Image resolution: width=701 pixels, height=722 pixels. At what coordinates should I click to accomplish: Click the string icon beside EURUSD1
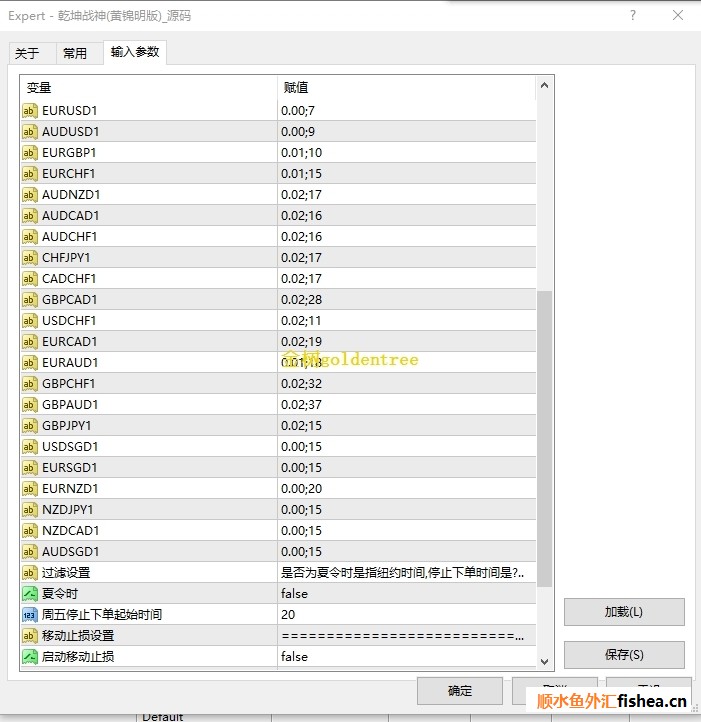30,111
